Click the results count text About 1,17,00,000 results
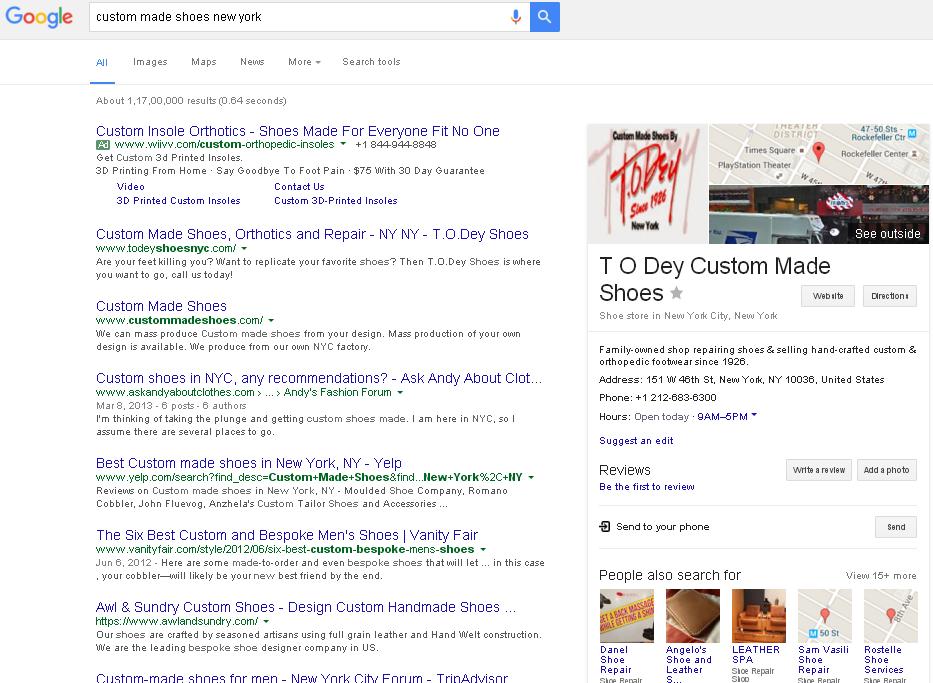The height and width of the screenshot is (683, 933). pyautogui.click(x=191, y=101)
